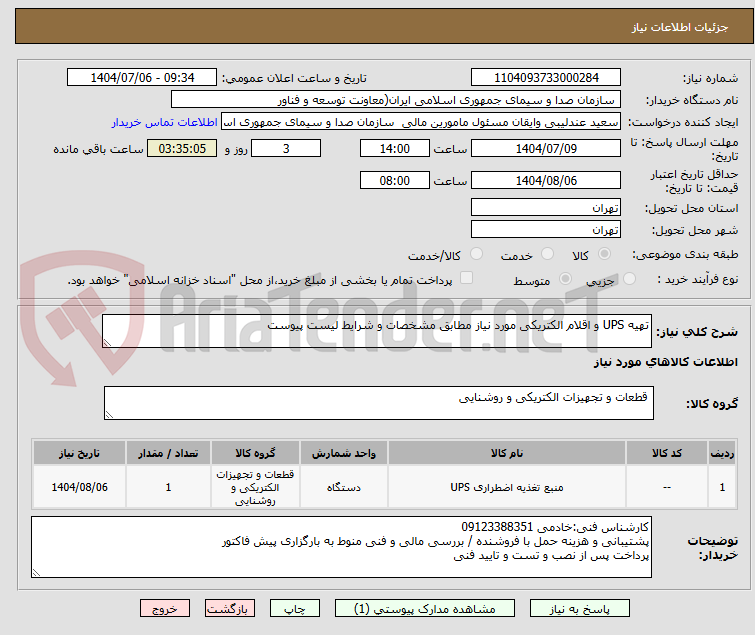Click the بازگشت back button
This screenshot has width=755, height=635.
point(230,609)
